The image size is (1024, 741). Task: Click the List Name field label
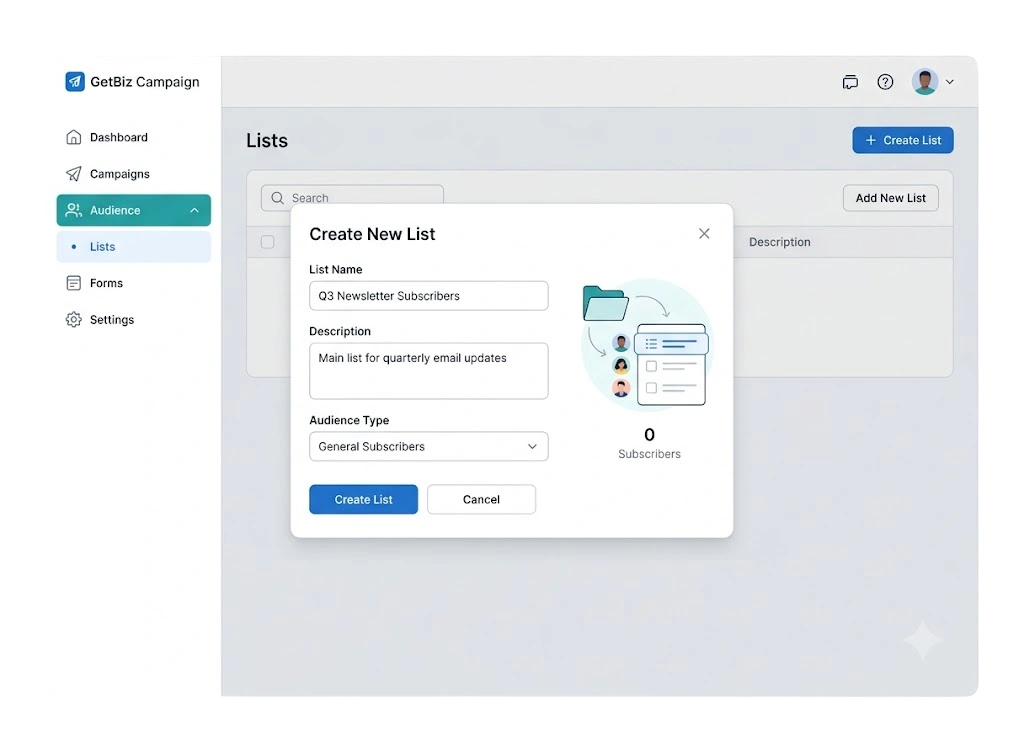(x=336, y=270)
